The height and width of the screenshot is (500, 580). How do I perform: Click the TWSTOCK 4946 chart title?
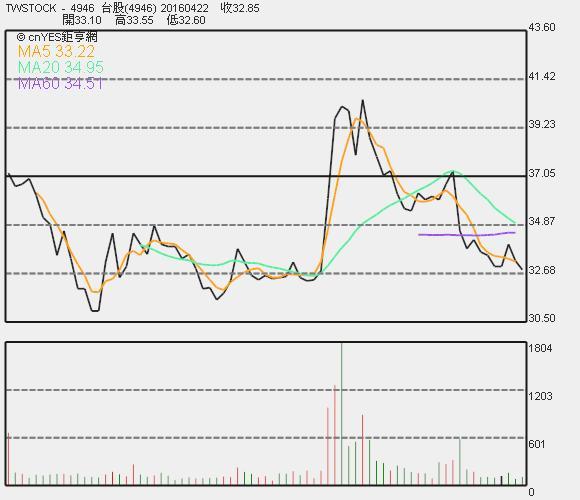coord(50,8)
